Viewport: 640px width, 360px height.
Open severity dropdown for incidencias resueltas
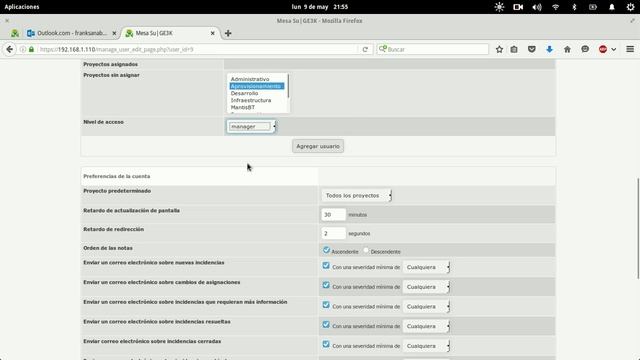(426, 326)
